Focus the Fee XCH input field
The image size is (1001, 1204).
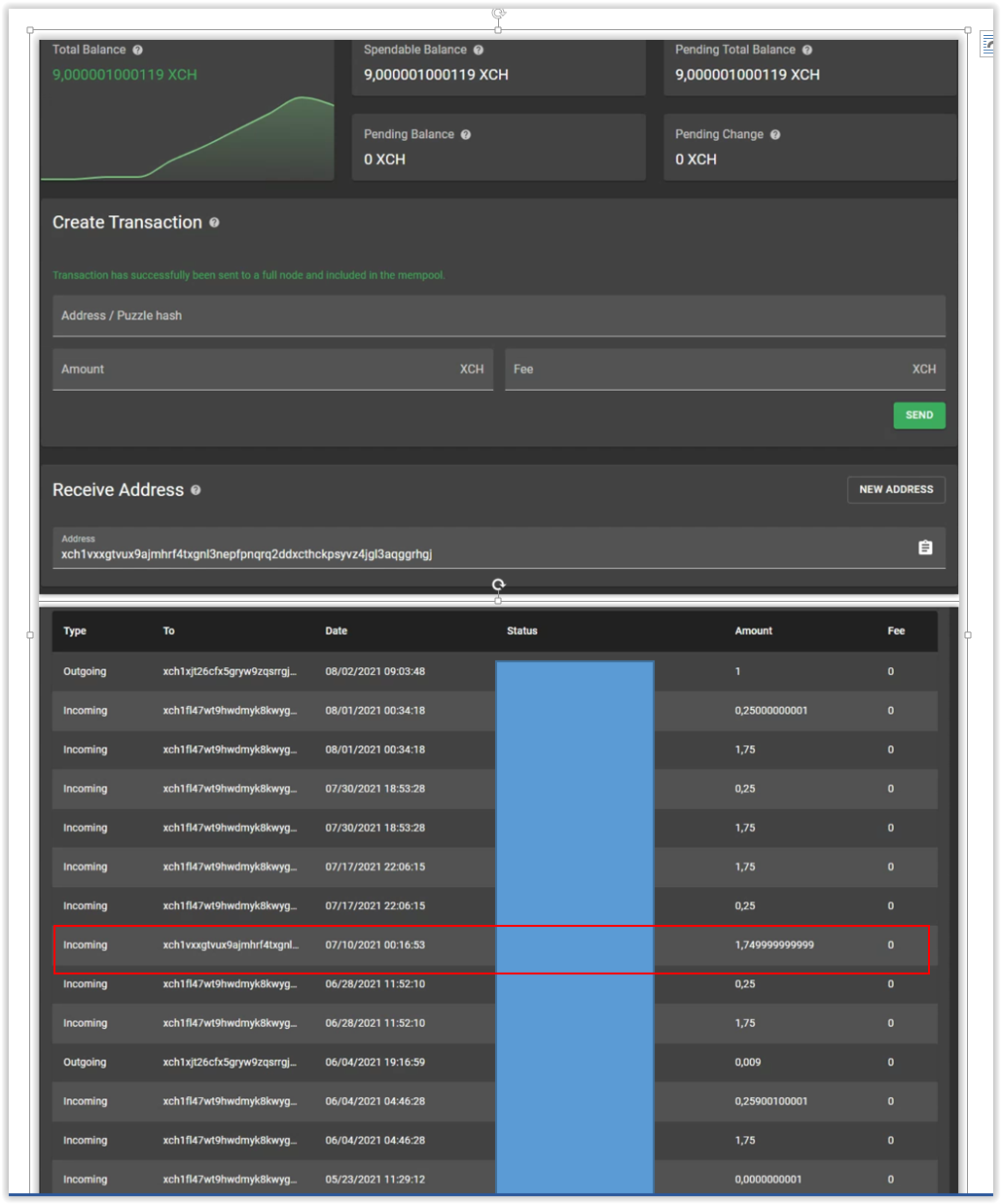pyautogui.click(x=725, y=370)
